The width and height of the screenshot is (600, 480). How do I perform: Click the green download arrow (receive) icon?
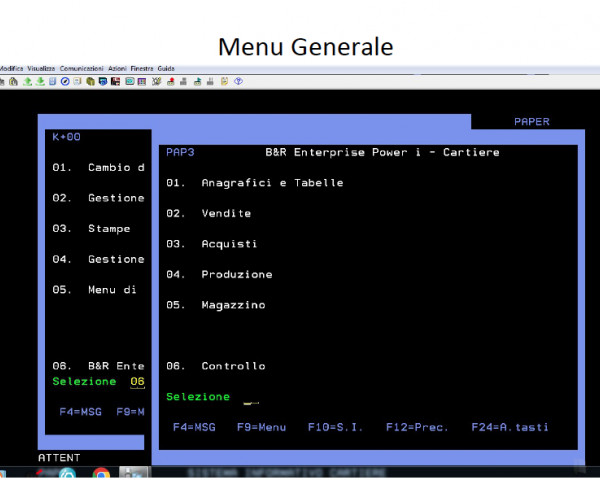tap(40, 82)
